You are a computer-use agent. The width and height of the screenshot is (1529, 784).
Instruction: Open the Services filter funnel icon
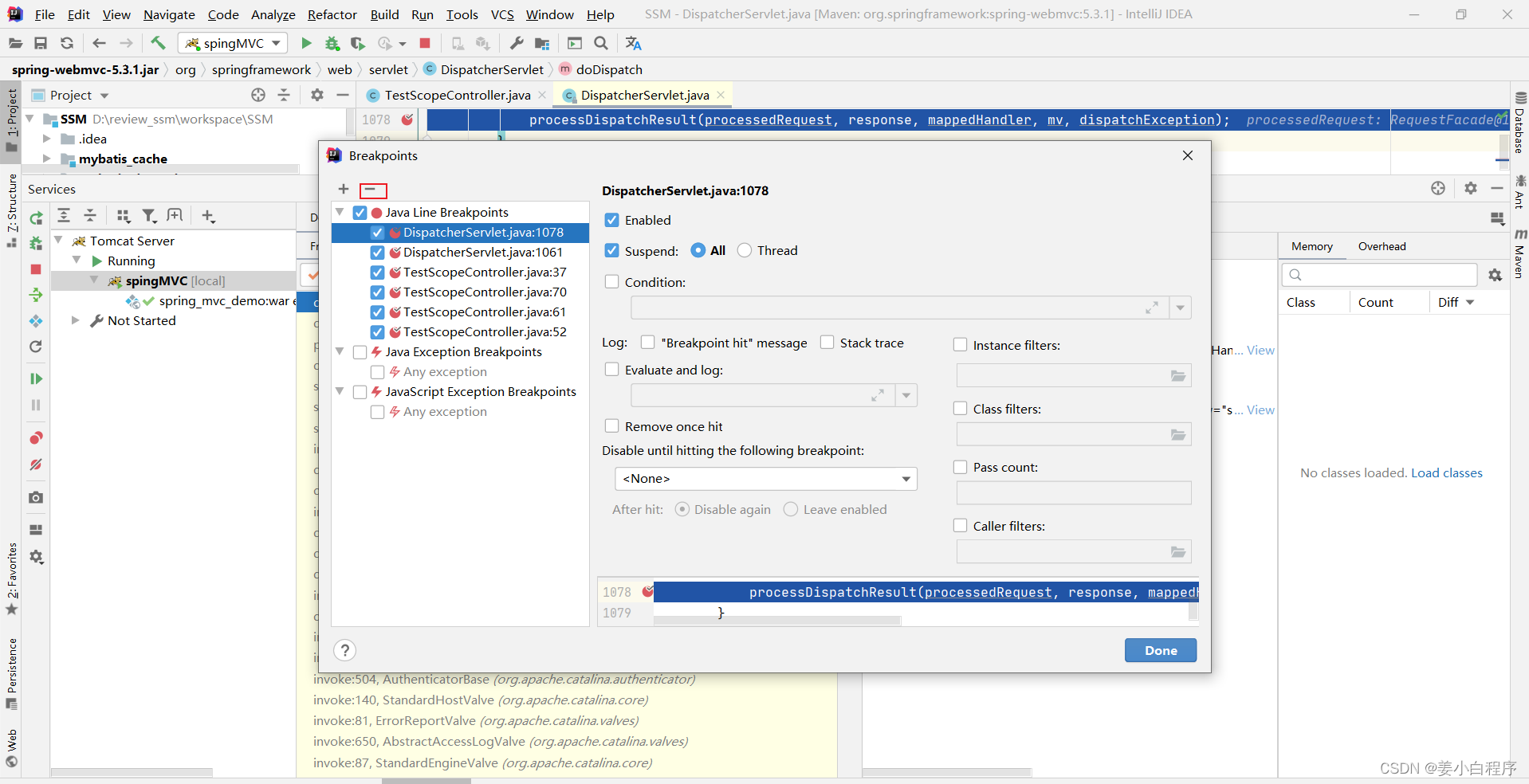tap(149, 216)
